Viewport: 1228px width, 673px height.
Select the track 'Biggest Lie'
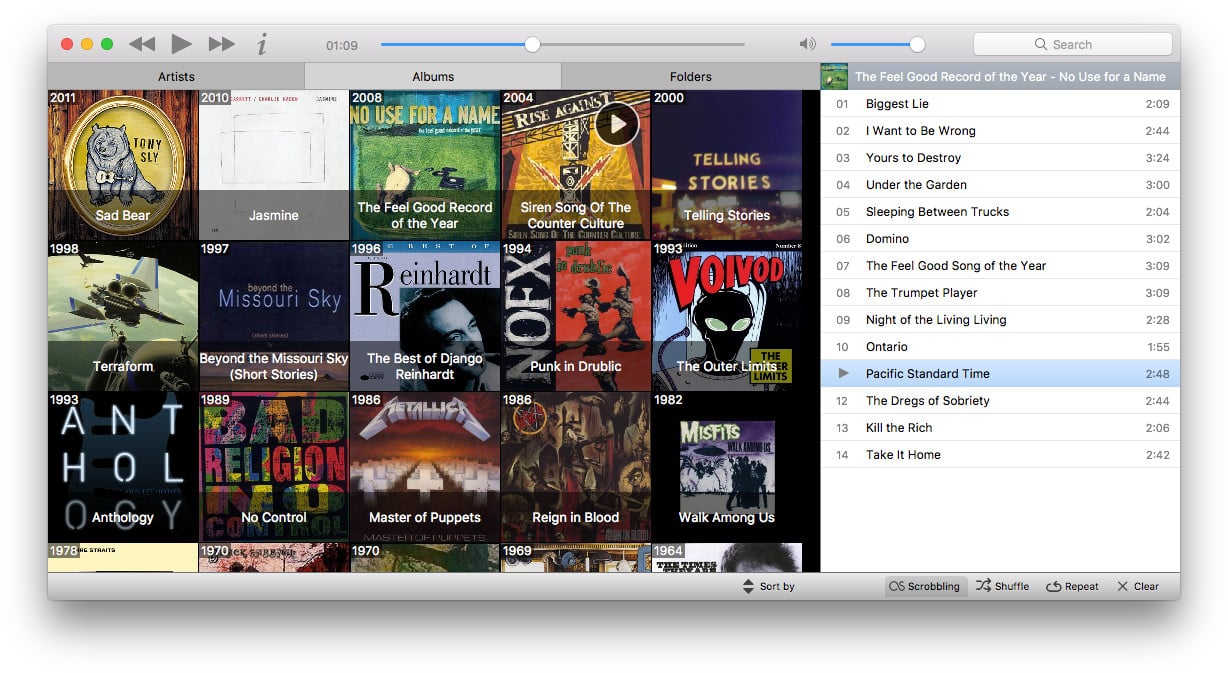[x=897, y=104]
